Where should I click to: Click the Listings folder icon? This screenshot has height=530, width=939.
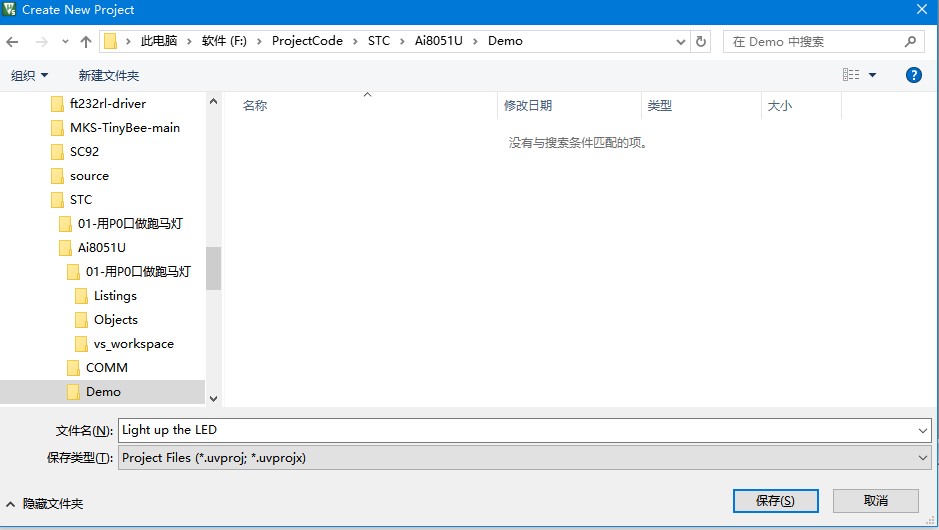(x=81, y=296)
